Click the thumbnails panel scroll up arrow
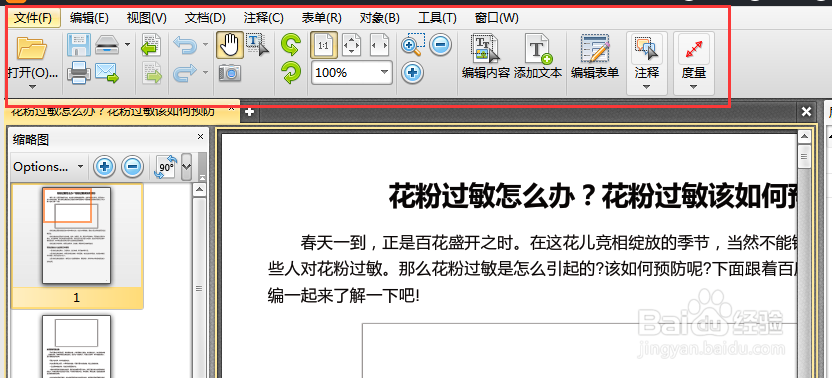The height and width of the screenshot is (378, 832). point(200,190)
